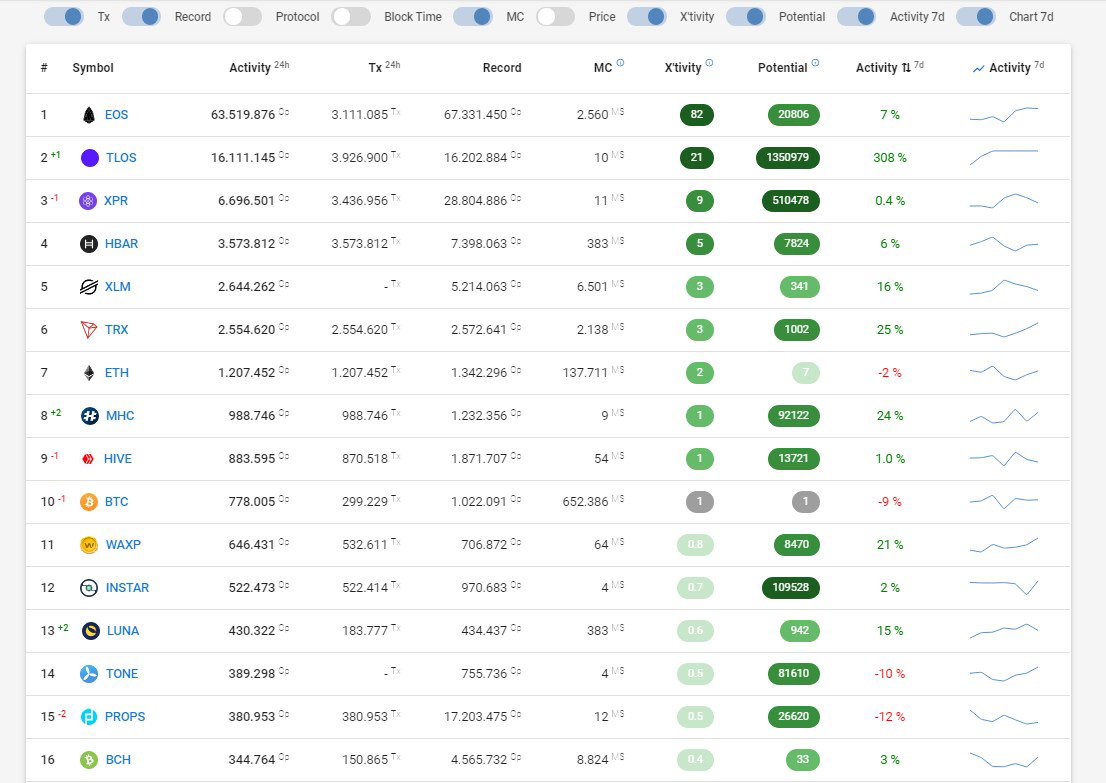Screen dimensions: 1106x783
Task: Click the BTC orange bitcoin icon
Action: [89, 502]
